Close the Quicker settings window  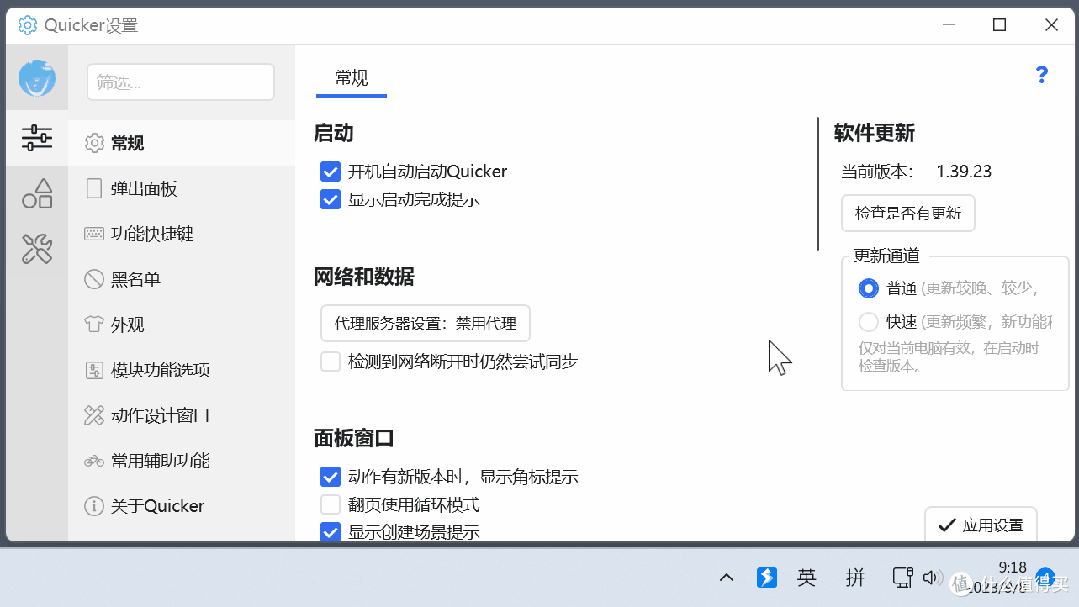pos(1051,25)
